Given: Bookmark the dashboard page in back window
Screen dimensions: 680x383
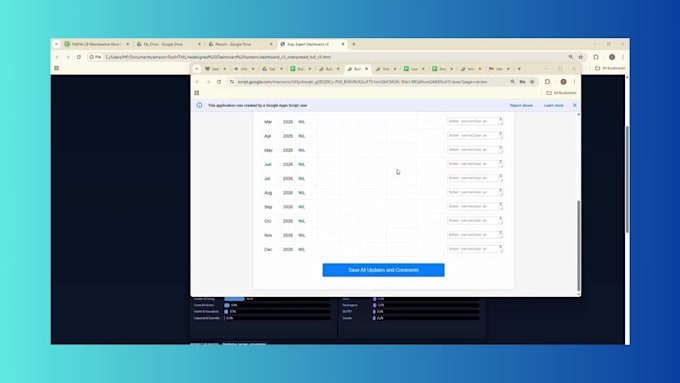Looking at the screenshot, I should [x=581, y=57].
